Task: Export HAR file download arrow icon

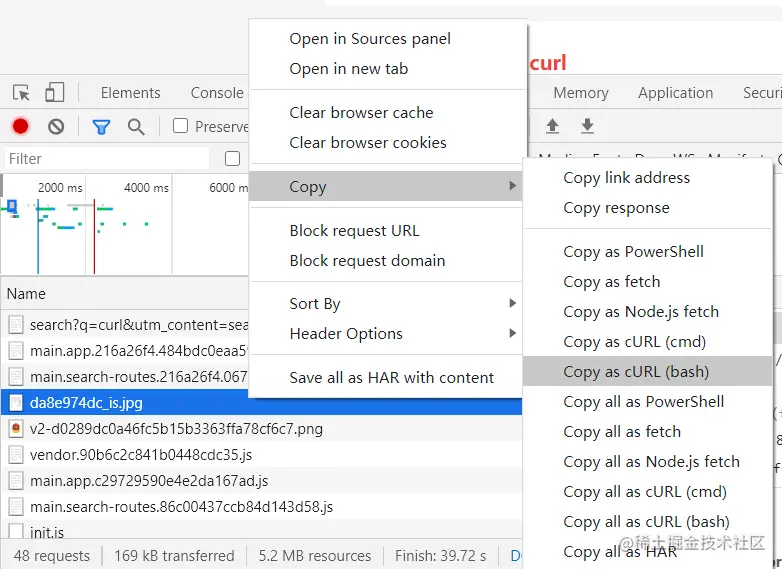Action: click(587, 126)
